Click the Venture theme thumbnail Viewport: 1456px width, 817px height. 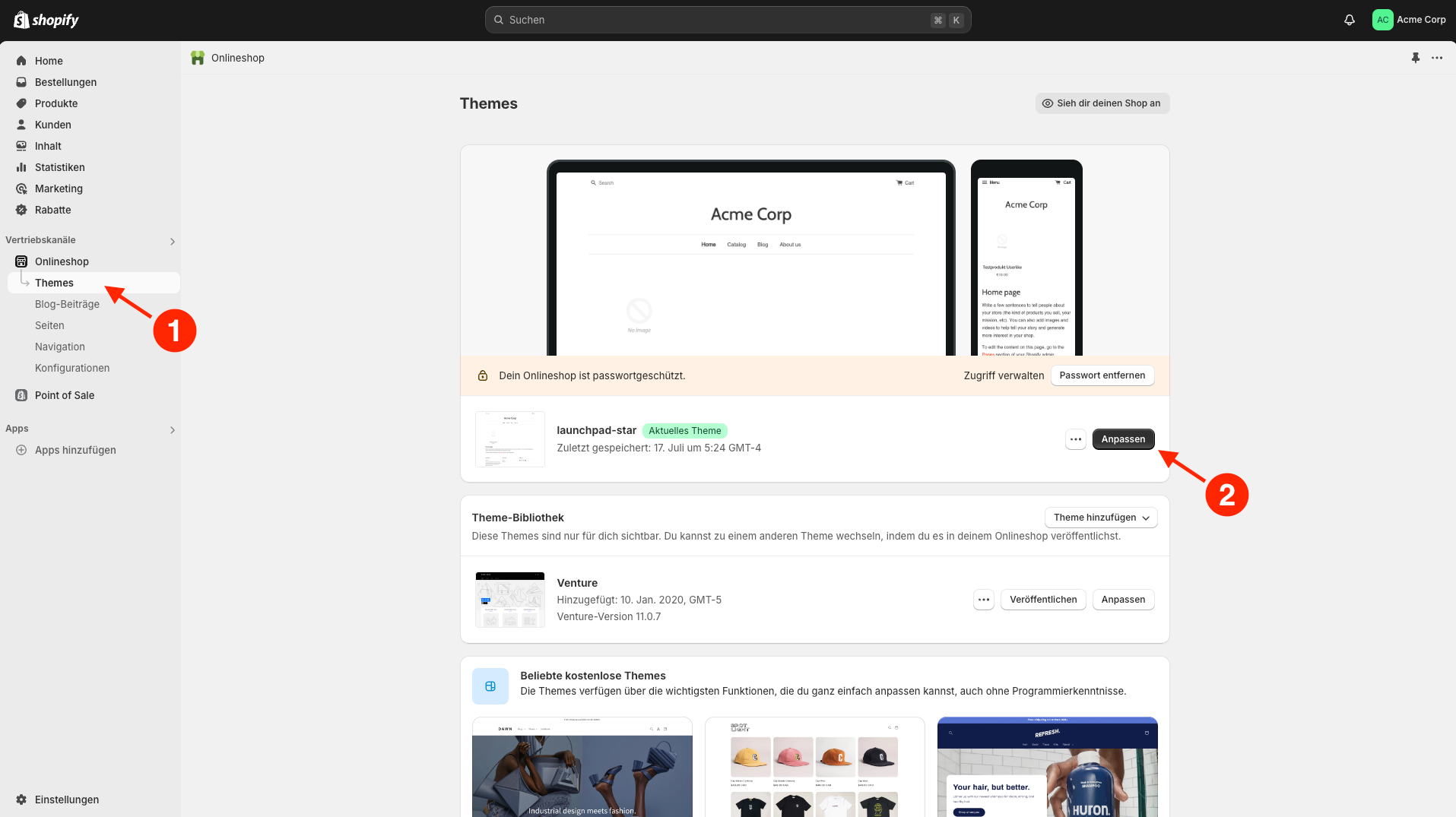(x=509, y=600)
